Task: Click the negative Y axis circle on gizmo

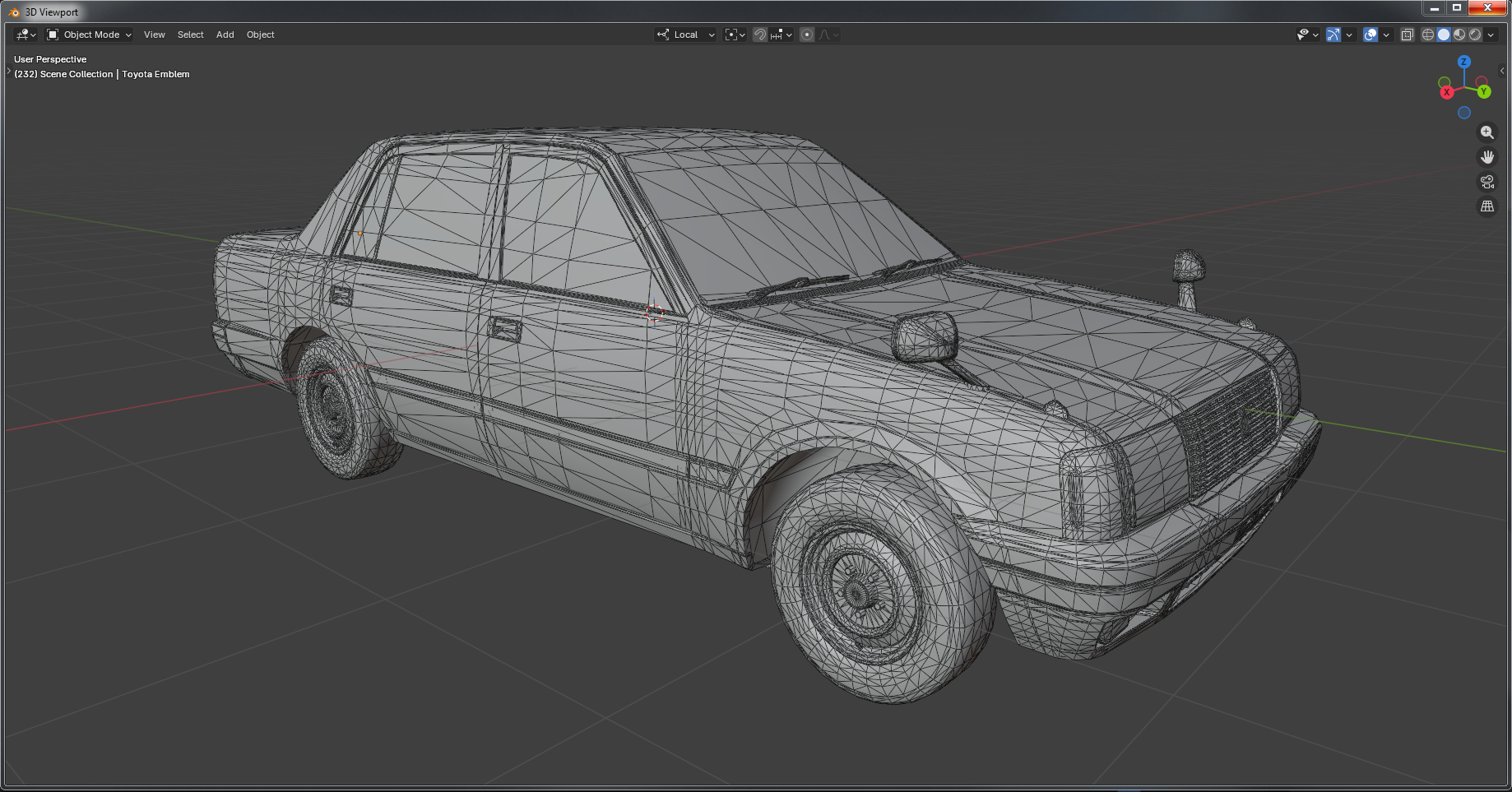Action: [x=1445, y=82]
